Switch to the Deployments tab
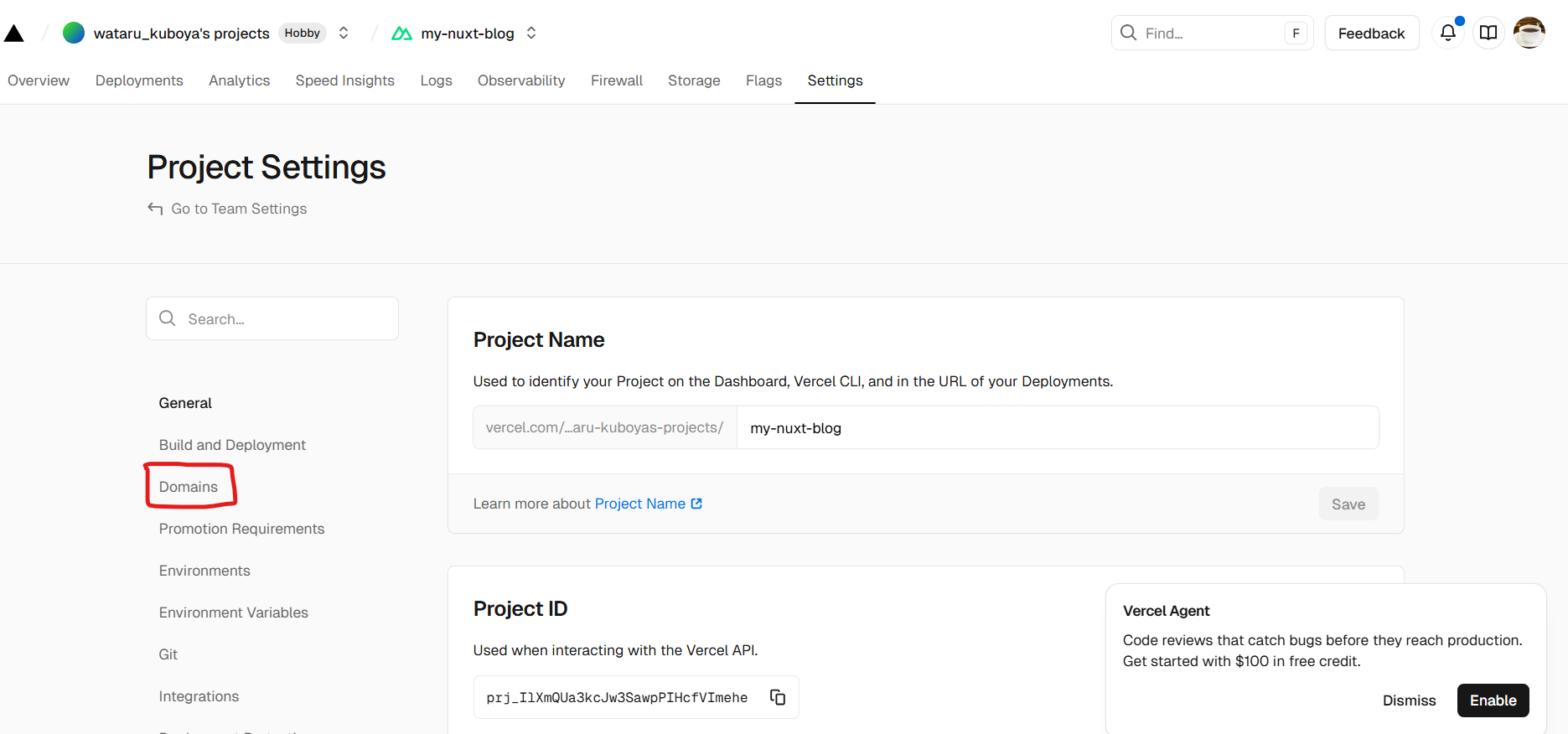The width and height of the screenshot is (1568, 734). coord(139,80)
